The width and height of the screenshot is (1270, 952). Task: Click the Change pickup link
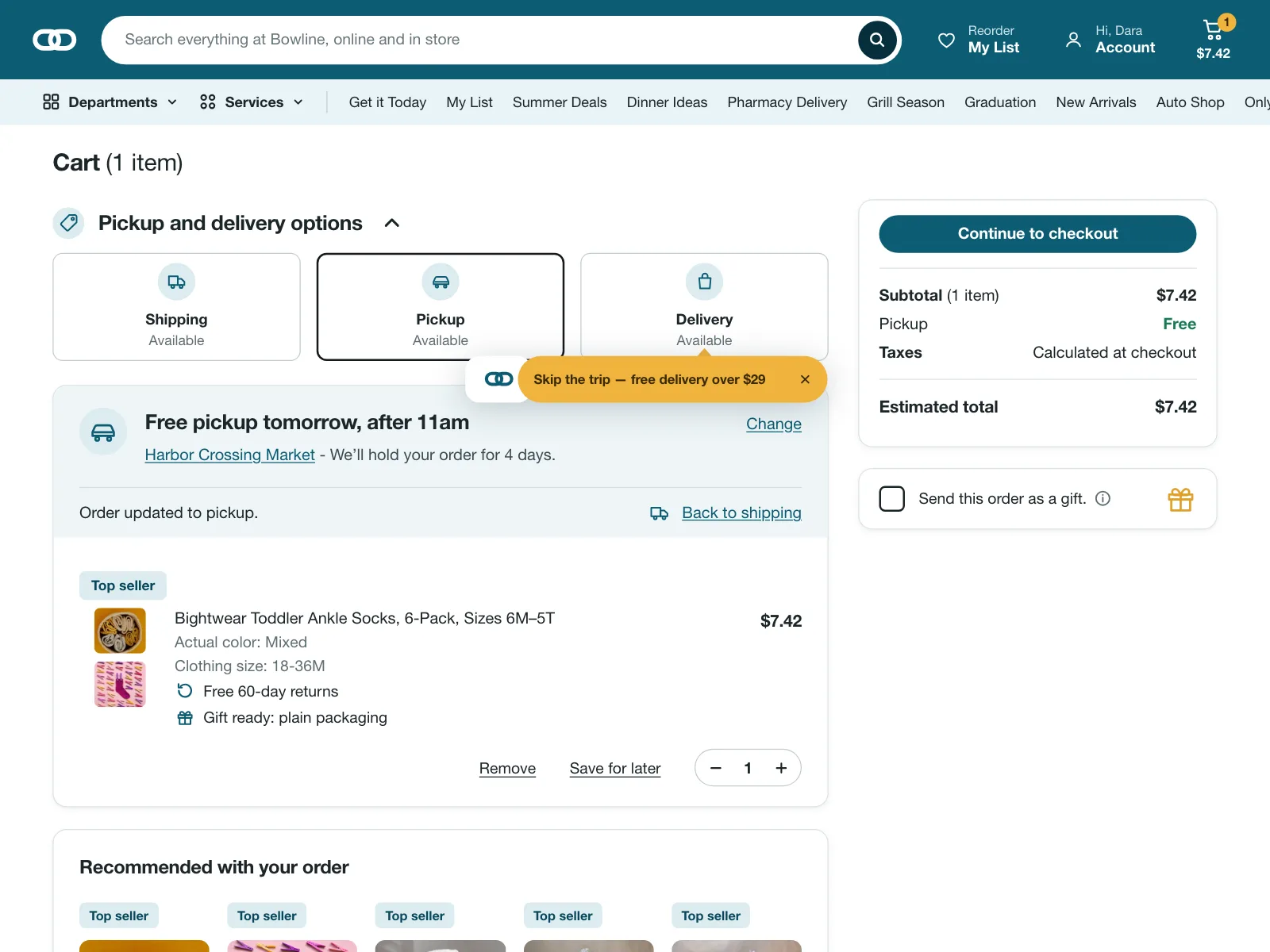coord(774,424)
